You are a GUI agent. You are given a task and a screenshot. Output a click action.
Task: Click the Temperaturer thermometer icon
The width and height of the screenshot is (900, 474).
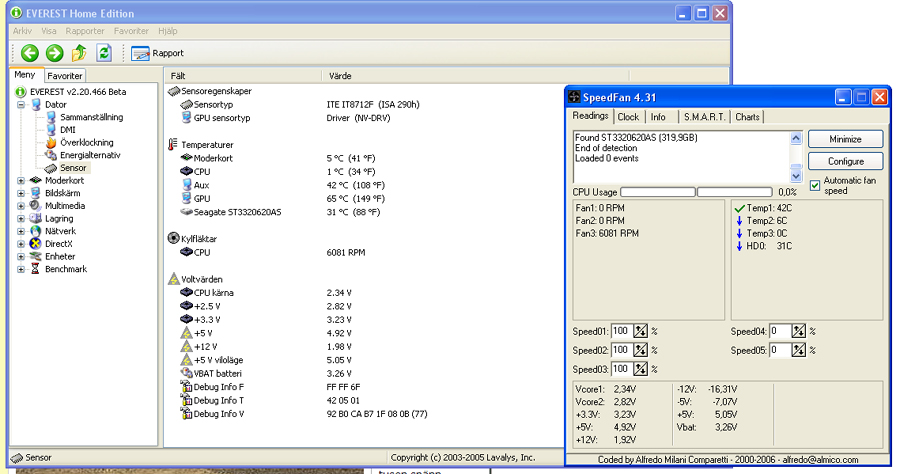[x=173, y=145]
